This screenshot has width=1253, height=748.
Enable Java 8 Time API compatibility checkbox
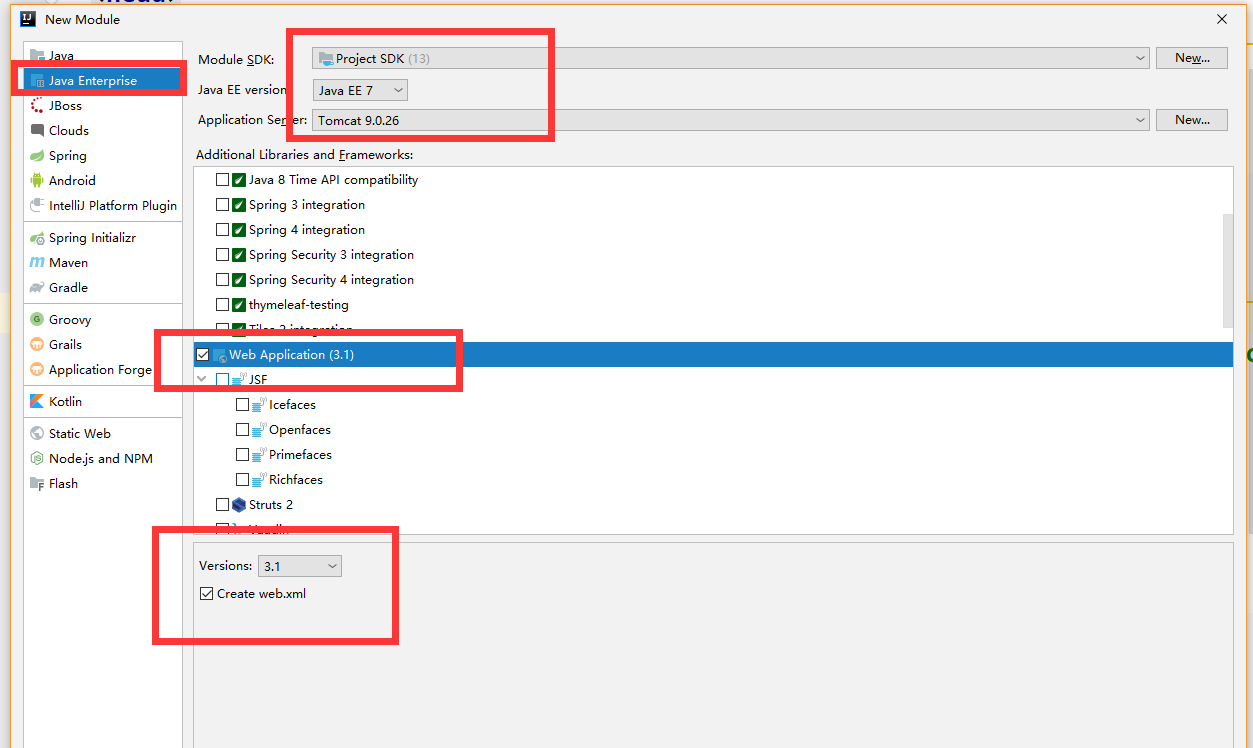coord(222,180)
